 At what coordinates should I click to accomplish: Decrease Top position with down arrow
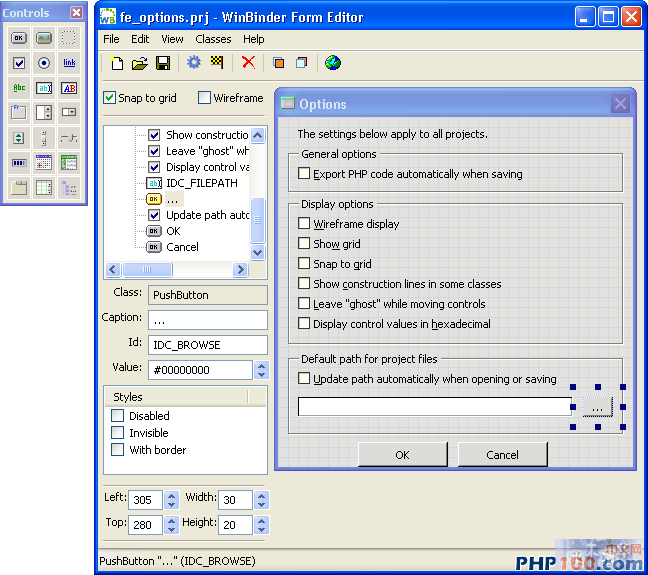pos(172,530)
